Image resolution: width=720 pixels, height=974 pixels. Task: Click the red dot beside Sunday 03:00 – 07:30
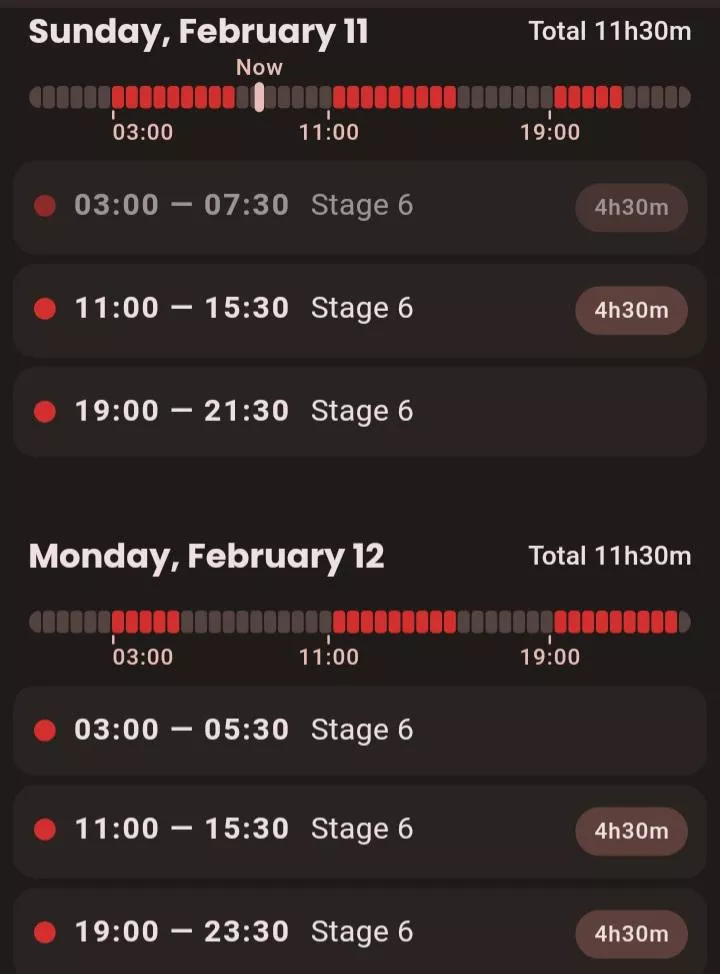pyautogui.click(x=45, y=206)
